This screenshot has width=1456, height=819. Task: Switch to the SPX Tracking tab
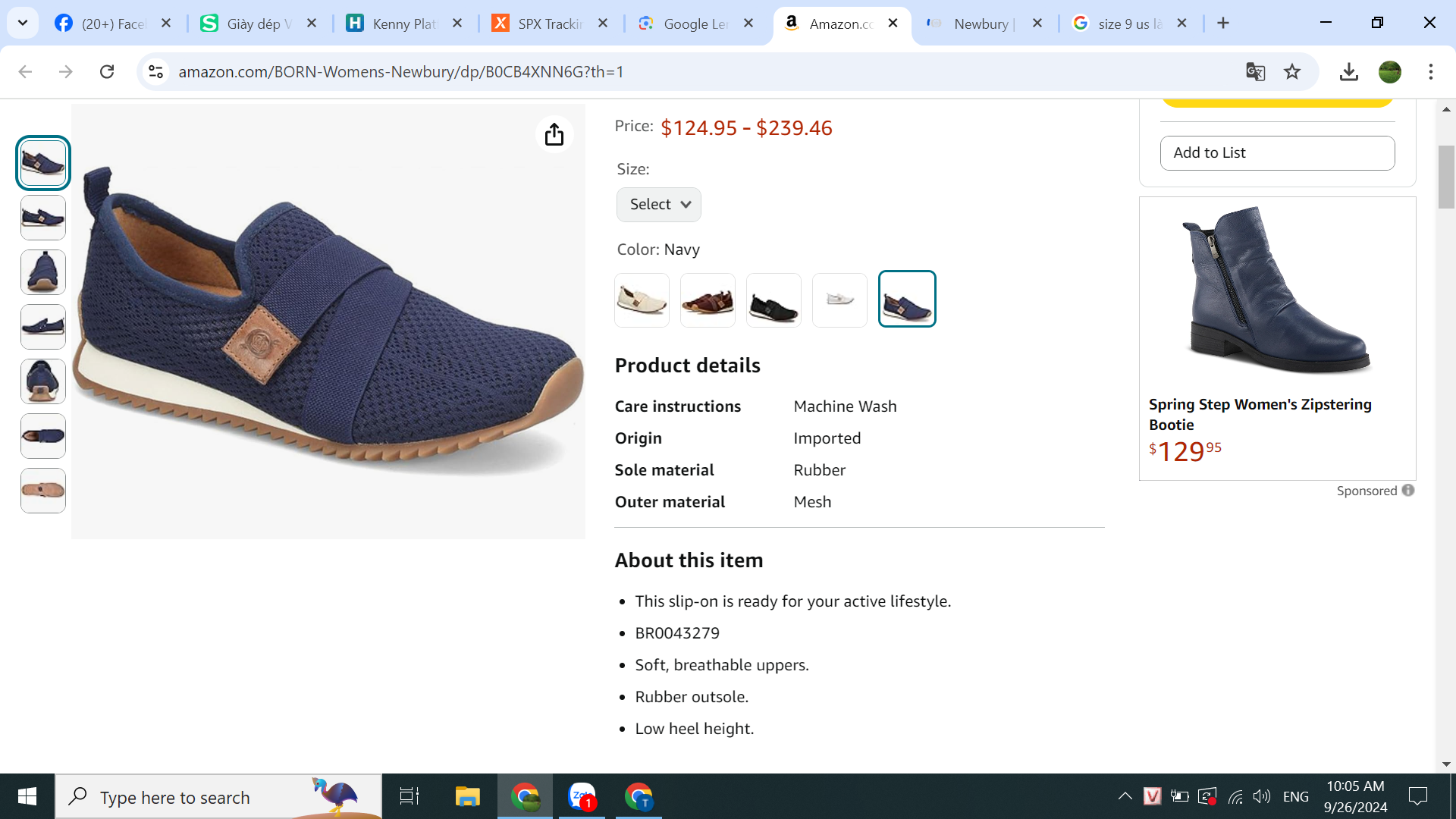[549, 24]
